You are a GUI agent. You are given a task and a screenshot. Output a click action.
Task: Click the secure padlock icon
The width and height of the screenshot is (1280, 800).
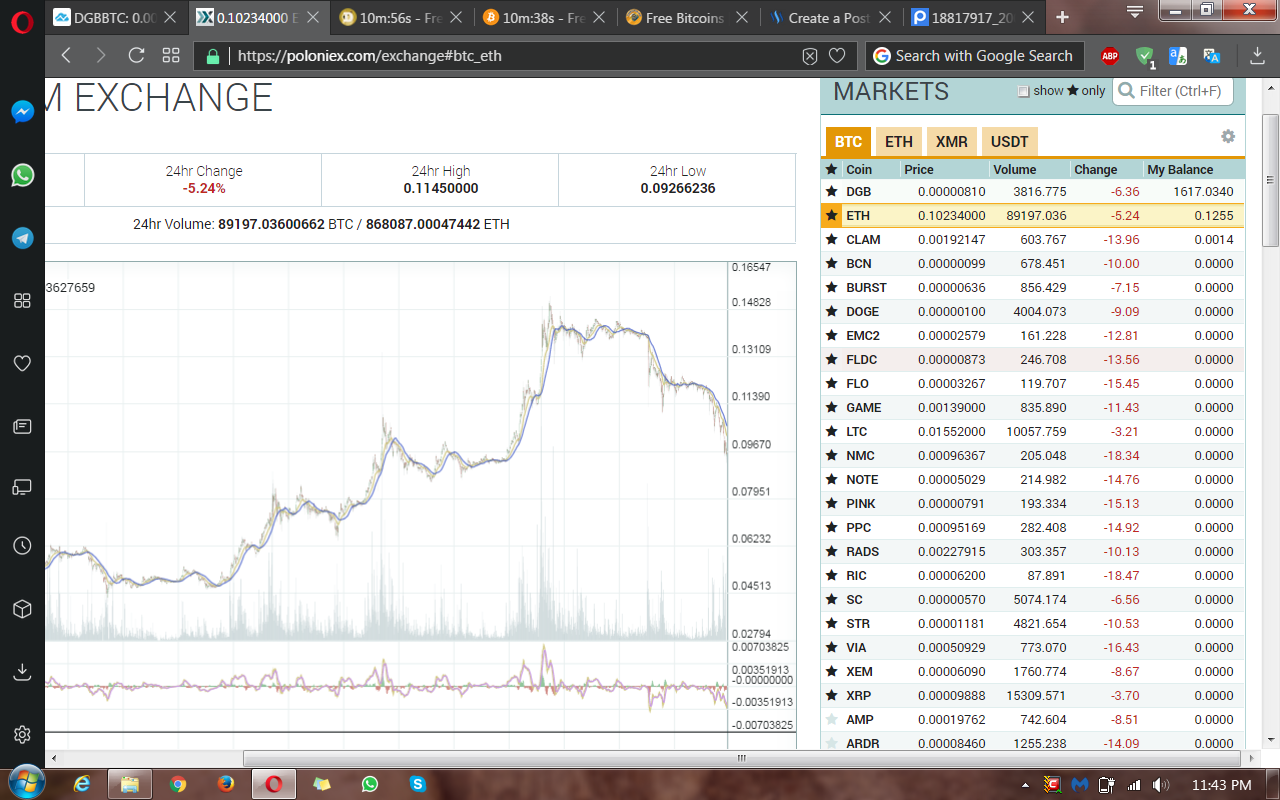pyautogui.click(x=213, y=56)
